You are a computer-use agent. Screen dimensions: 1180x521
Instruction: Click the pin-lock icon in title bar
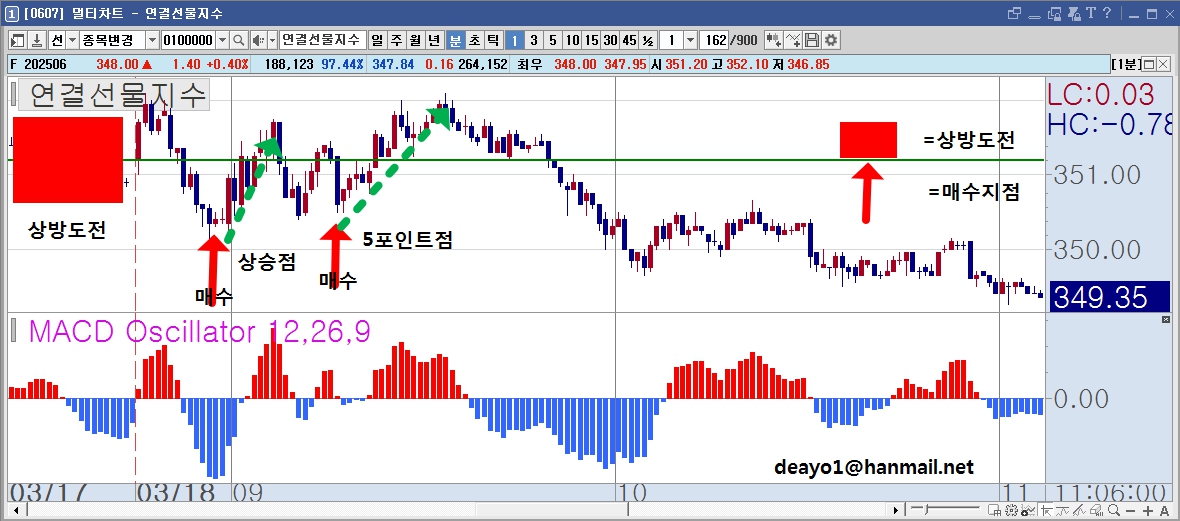(x=1074, y=14)
